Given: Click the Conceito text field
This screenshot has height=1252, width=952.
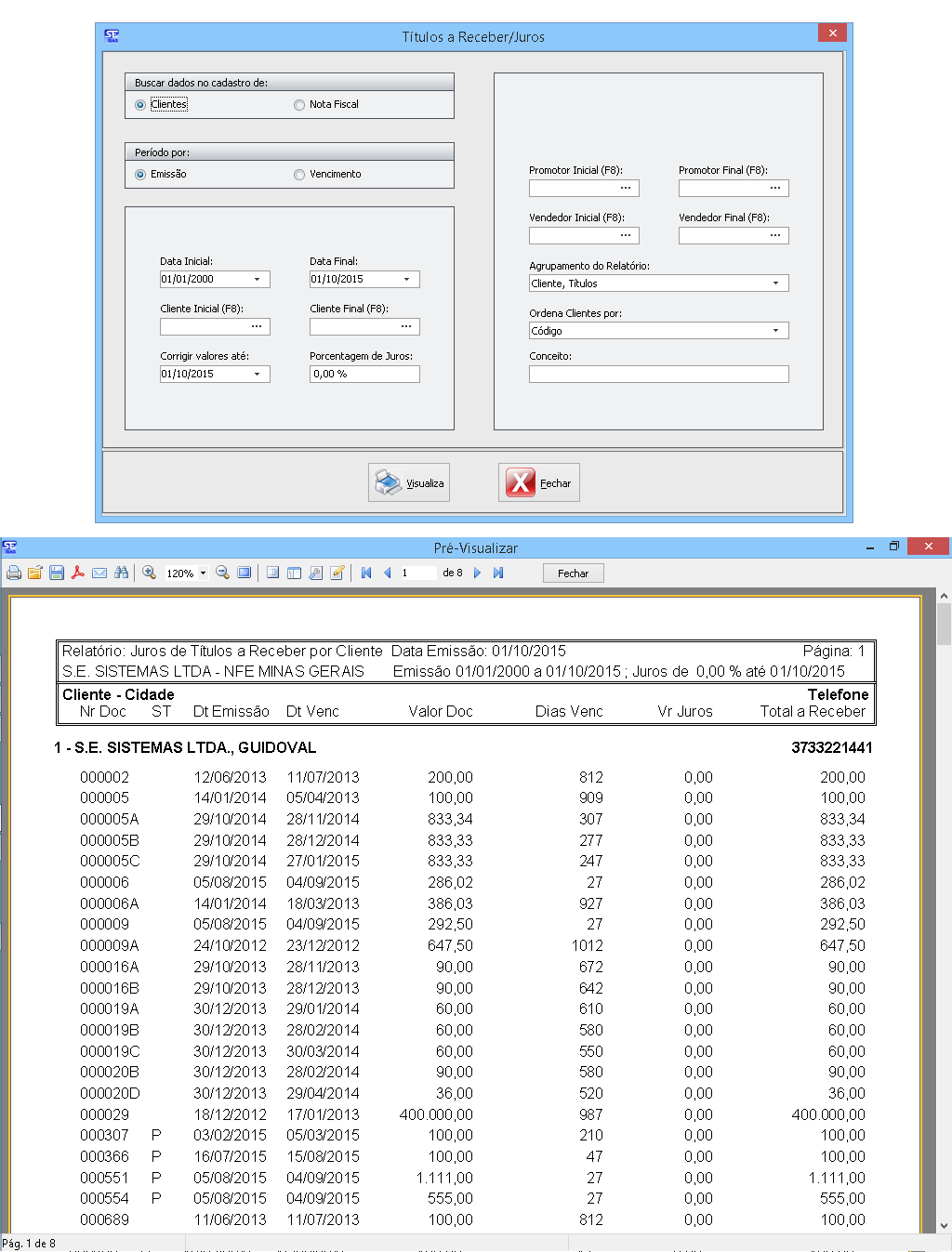Looking at the screenshot, I should [658, 374].
